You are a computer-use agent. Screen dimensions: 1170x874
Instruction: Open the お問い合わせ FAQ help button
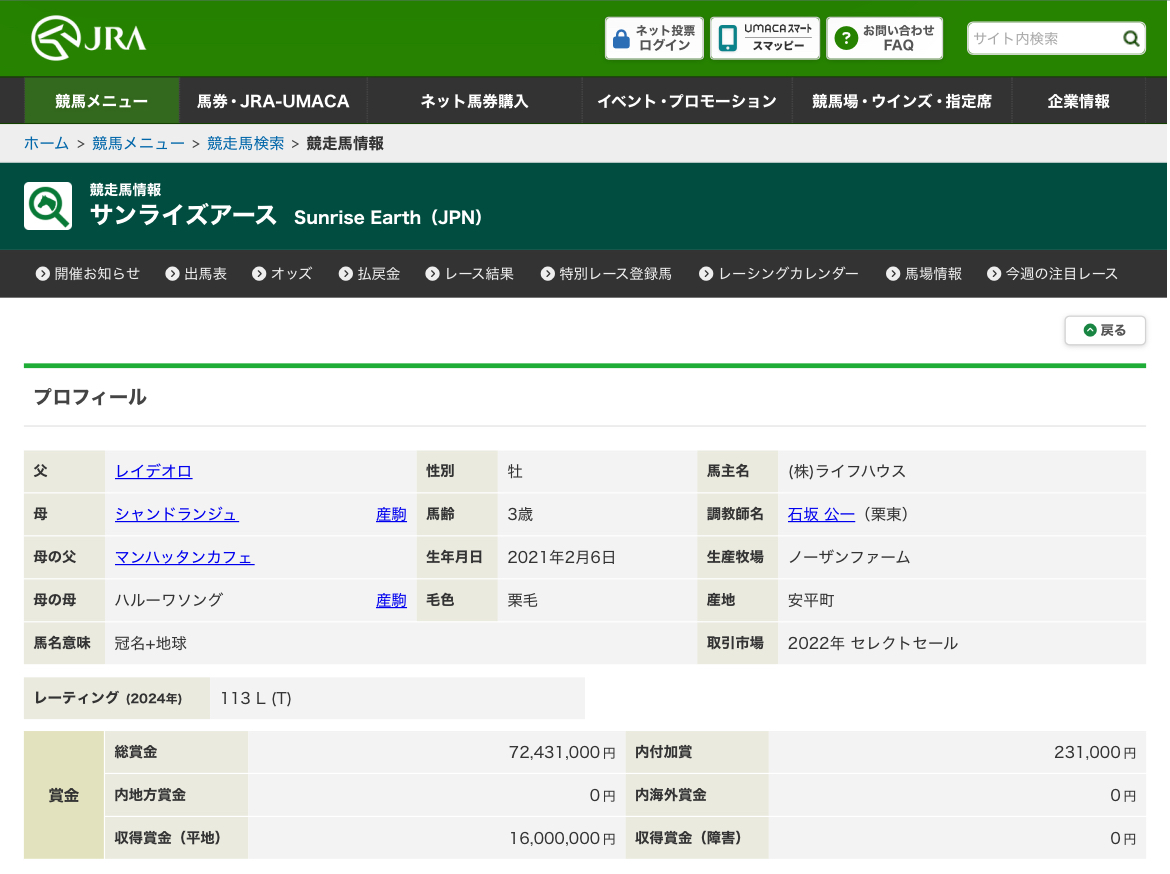[884, 38]
